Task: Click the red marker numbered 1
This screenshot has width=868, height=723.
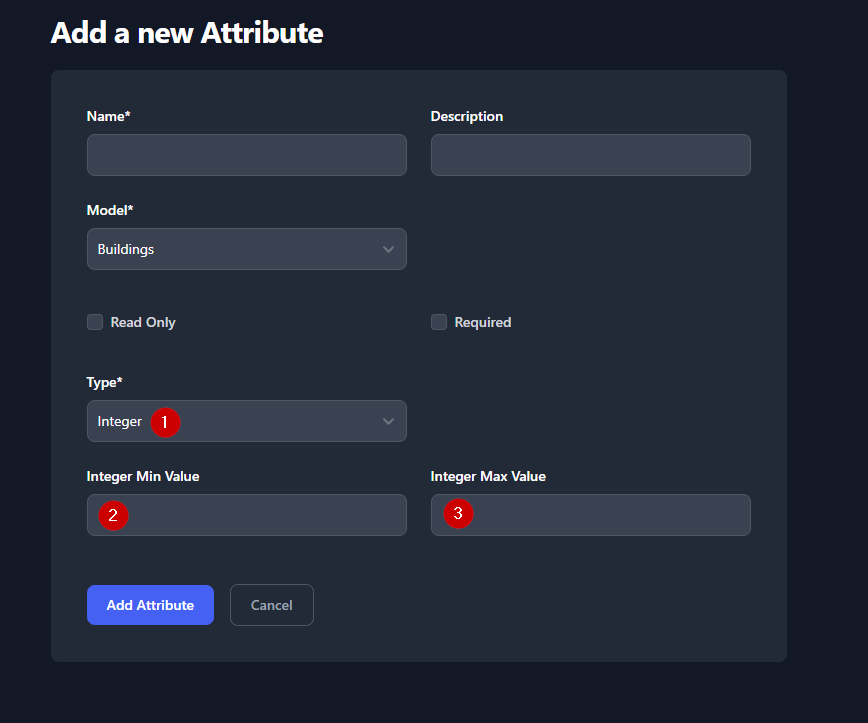Action: click(165, 422)
